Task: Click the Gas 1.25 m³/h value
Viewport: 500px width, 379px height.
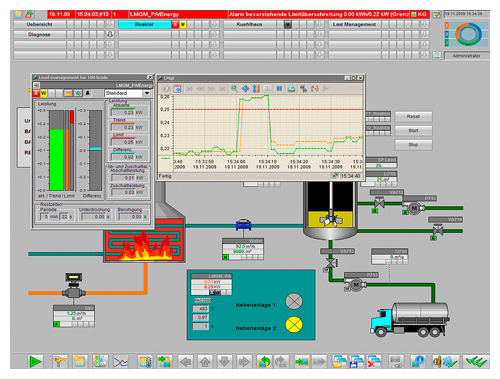Action: pyautogui.click(x=75, y=313)
